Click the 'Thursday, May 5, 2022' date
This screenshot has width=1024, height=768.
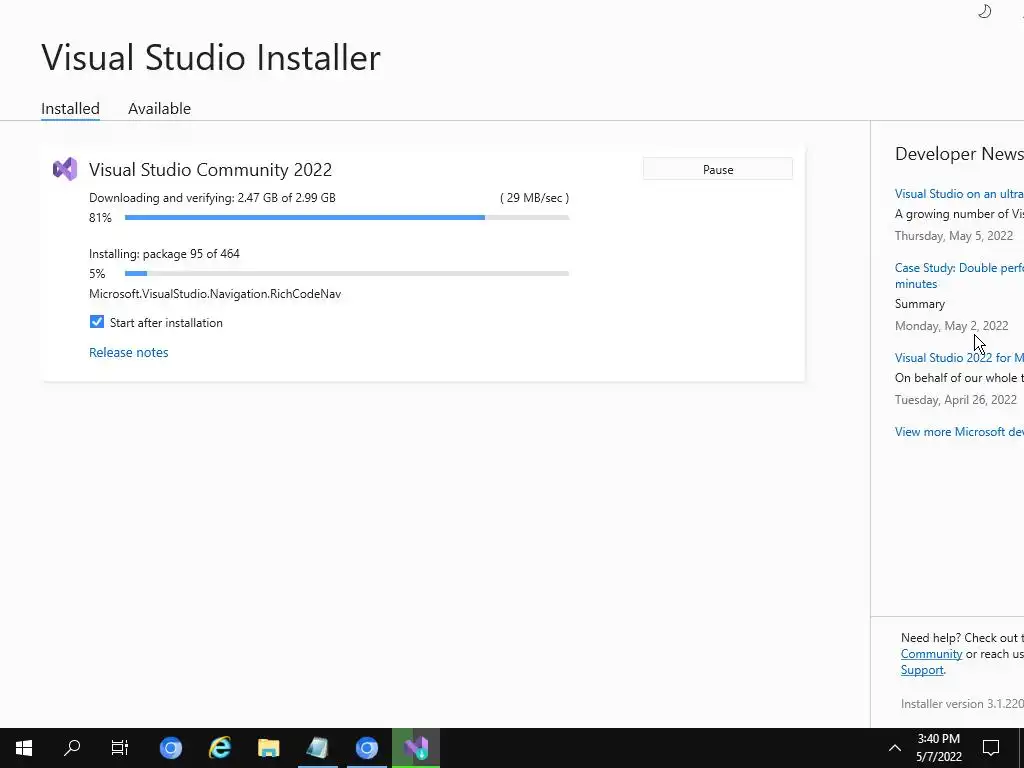[x=954, y=235]
